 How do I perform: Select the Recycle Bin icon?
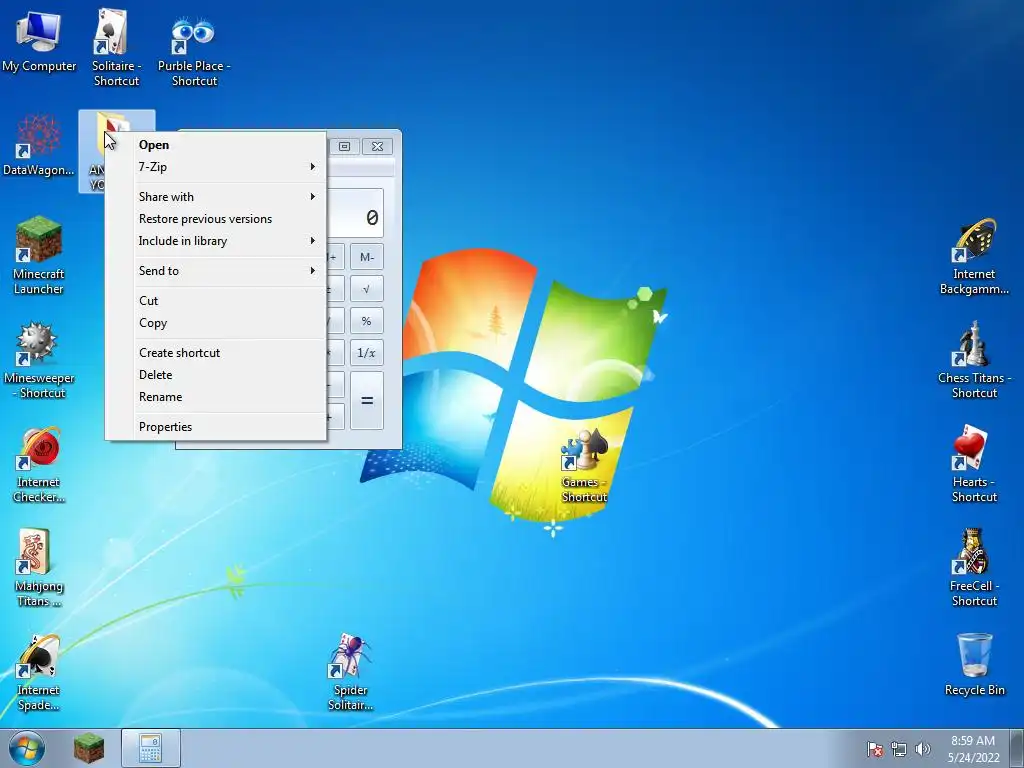974,664
